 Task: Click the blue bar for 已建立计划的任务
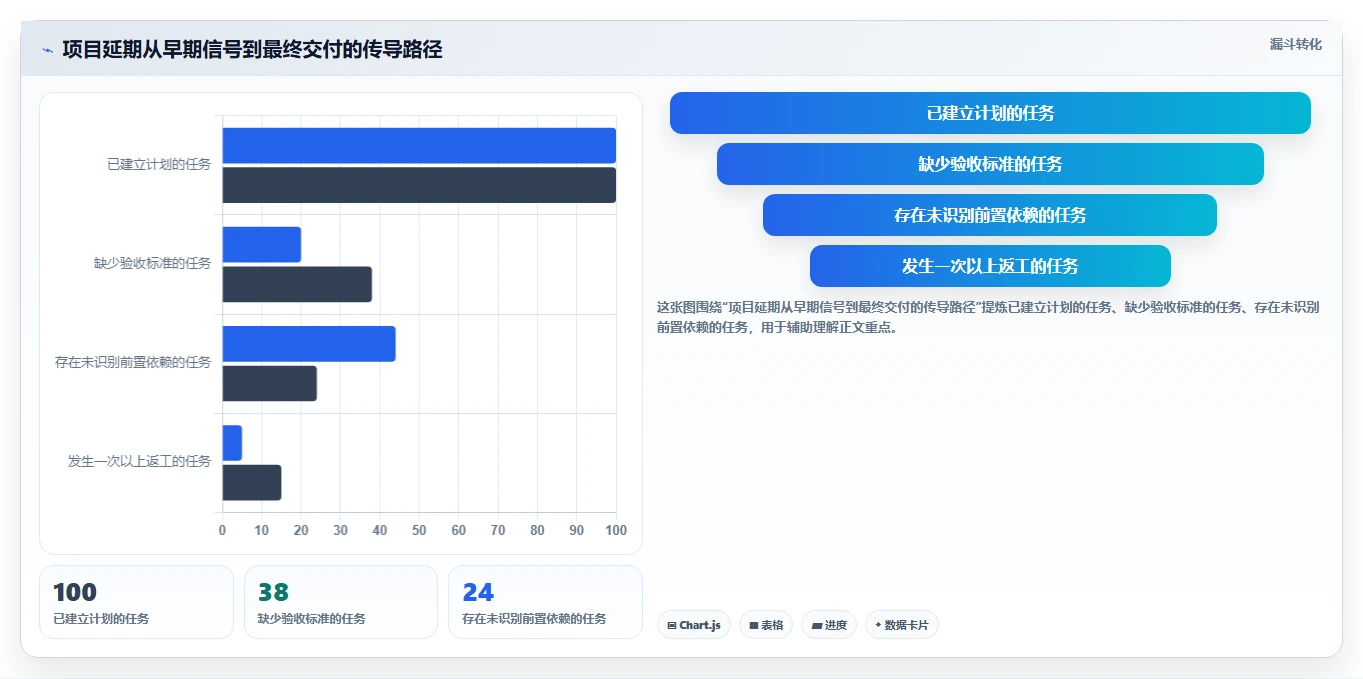click(419, 146)
